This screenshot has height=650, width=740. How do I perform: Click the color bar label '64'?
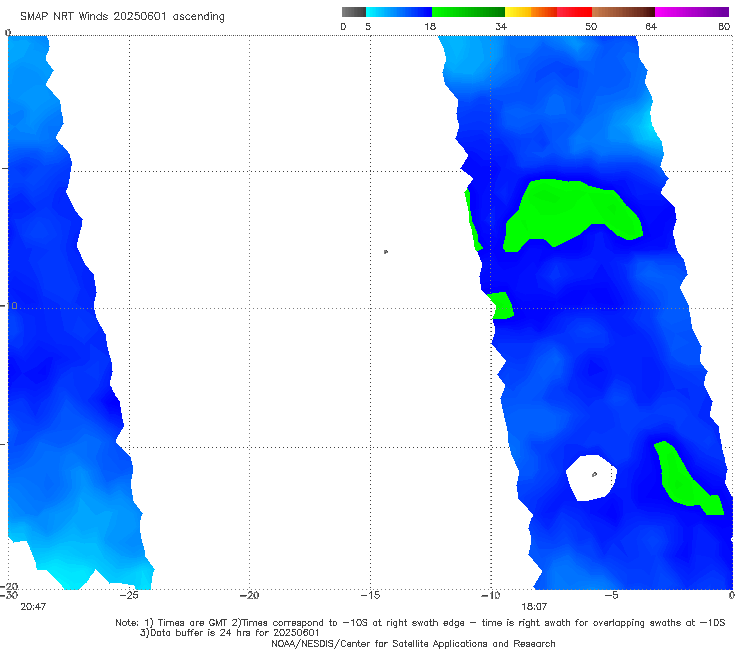pos(651,26)
